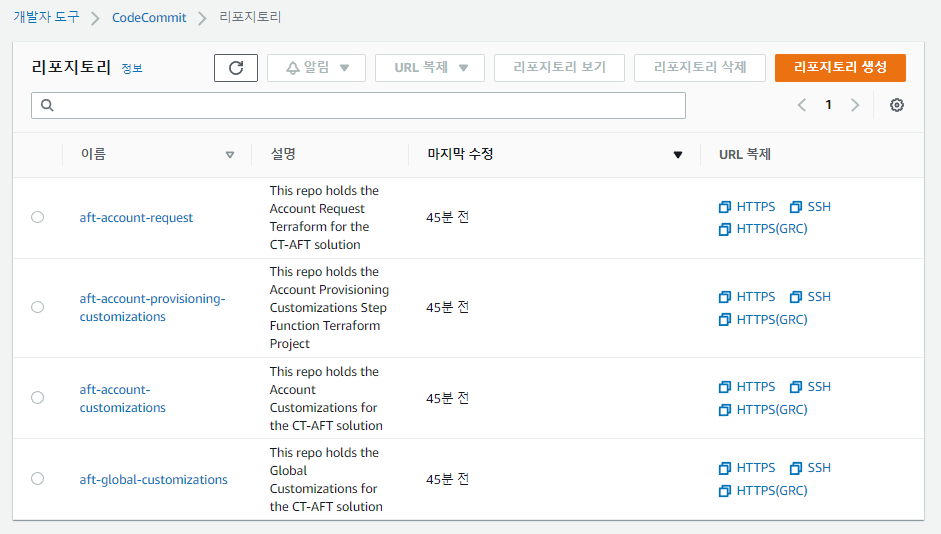Copy SSH URL for aft-account-customizations
This screenshot has height=534, width=941.
pos(811,386)
